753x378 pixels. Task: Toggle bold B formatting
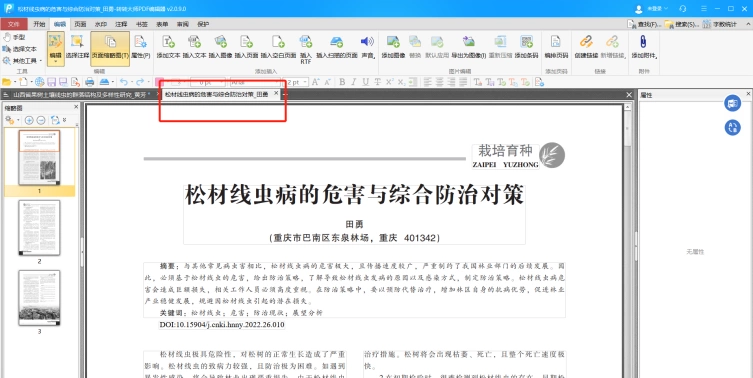tap(342, 82)
